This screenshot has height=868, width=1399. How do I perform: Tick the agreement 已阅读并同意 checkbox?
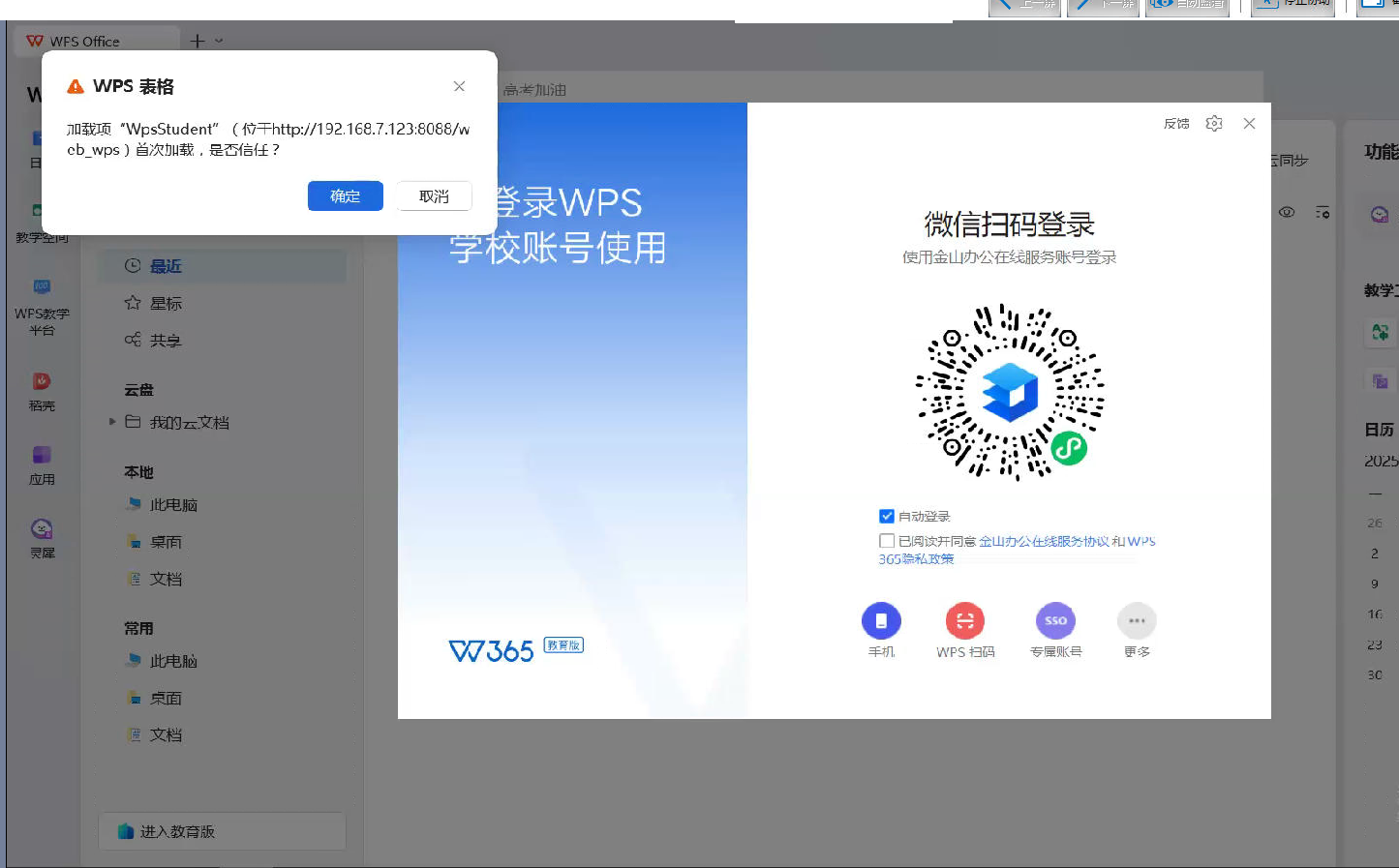click(886, 541)
